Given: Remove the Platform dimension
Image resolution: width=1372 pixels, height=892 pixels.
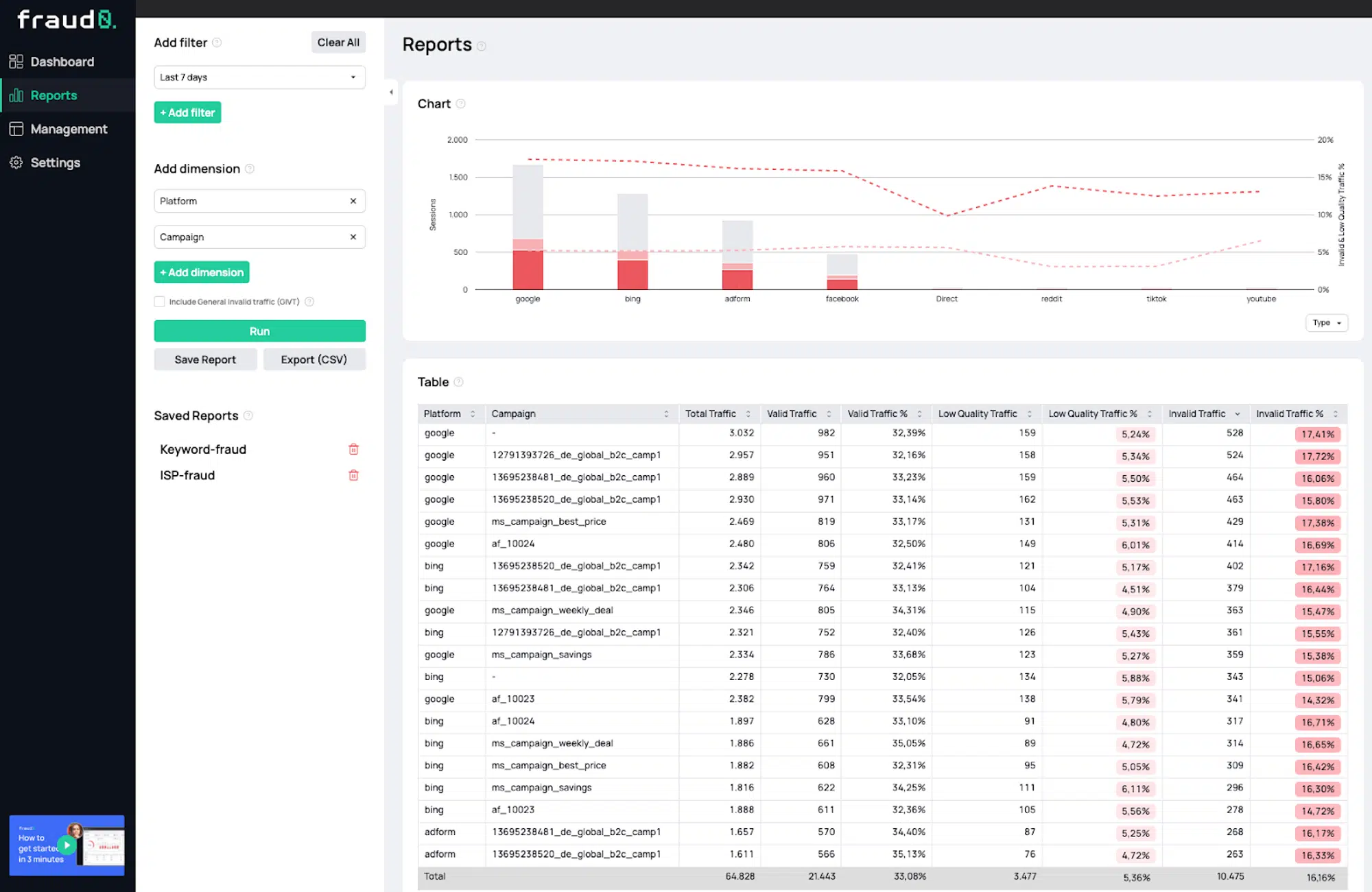Looking at the screenshot, I should [x=354, y=201].
